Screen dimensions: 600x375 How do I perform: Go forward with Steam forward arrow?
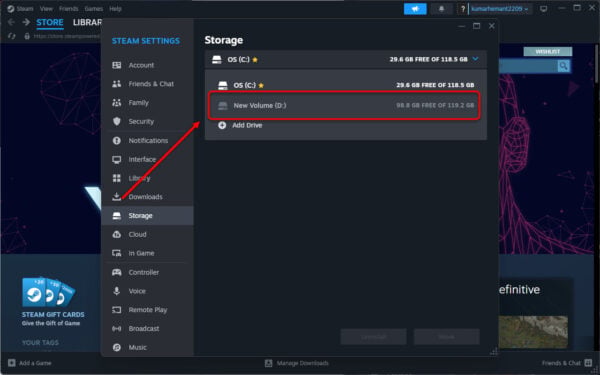pos(26,22)
